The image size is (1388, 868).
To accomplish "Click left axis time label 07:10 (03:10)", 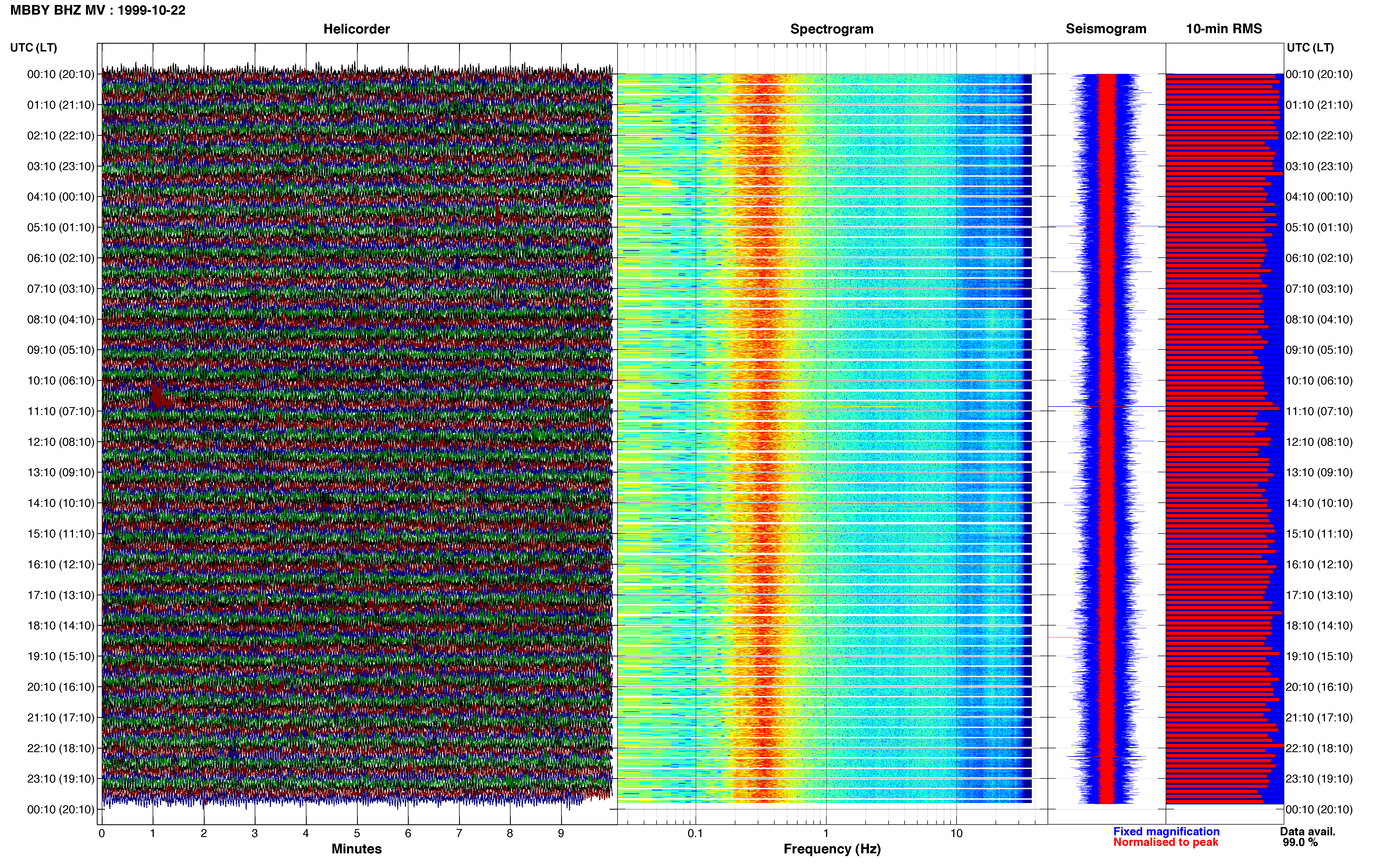I will tap(61, 289).
